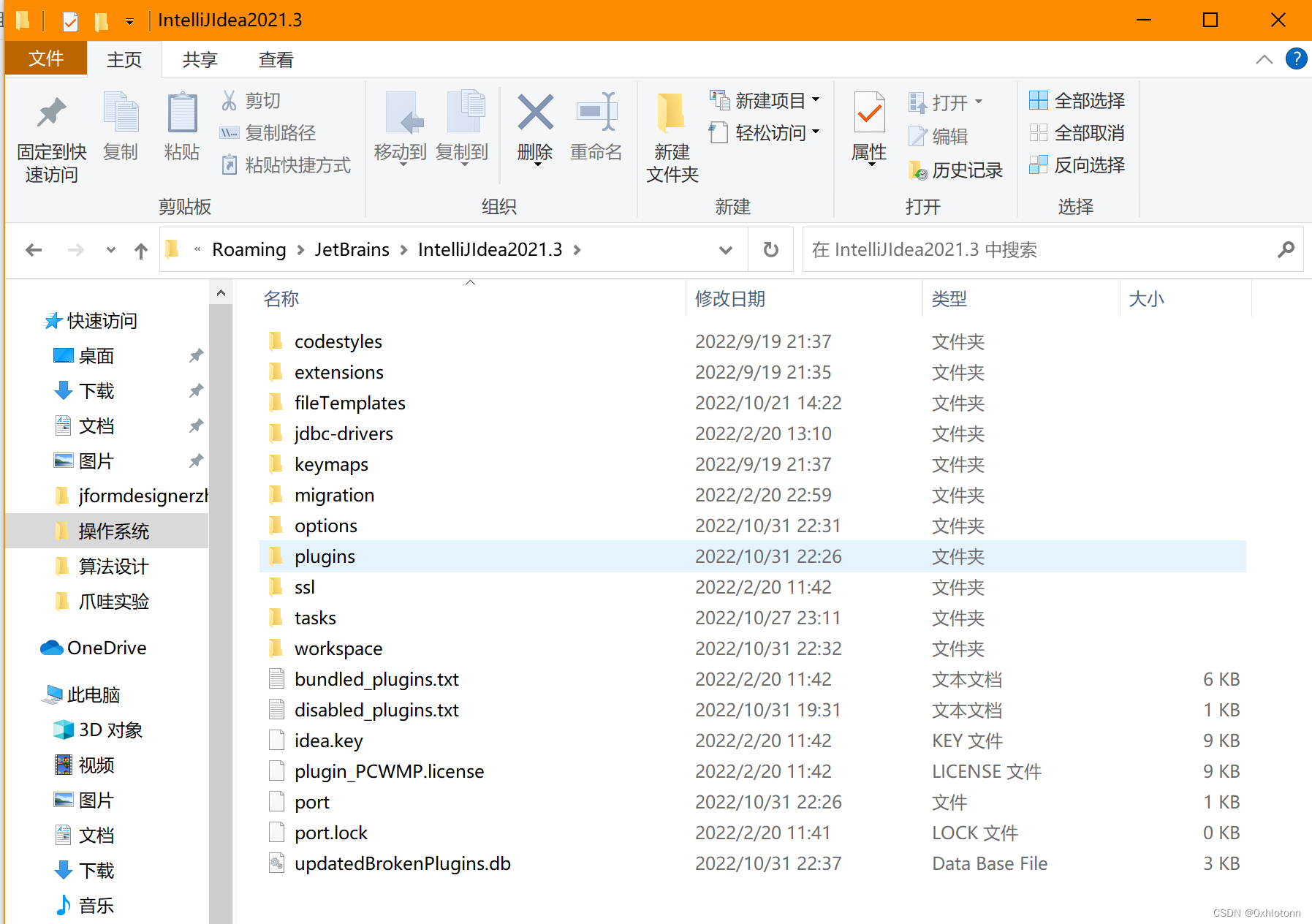Open the Open (打开) ribbon dropdown

[946, 102]
